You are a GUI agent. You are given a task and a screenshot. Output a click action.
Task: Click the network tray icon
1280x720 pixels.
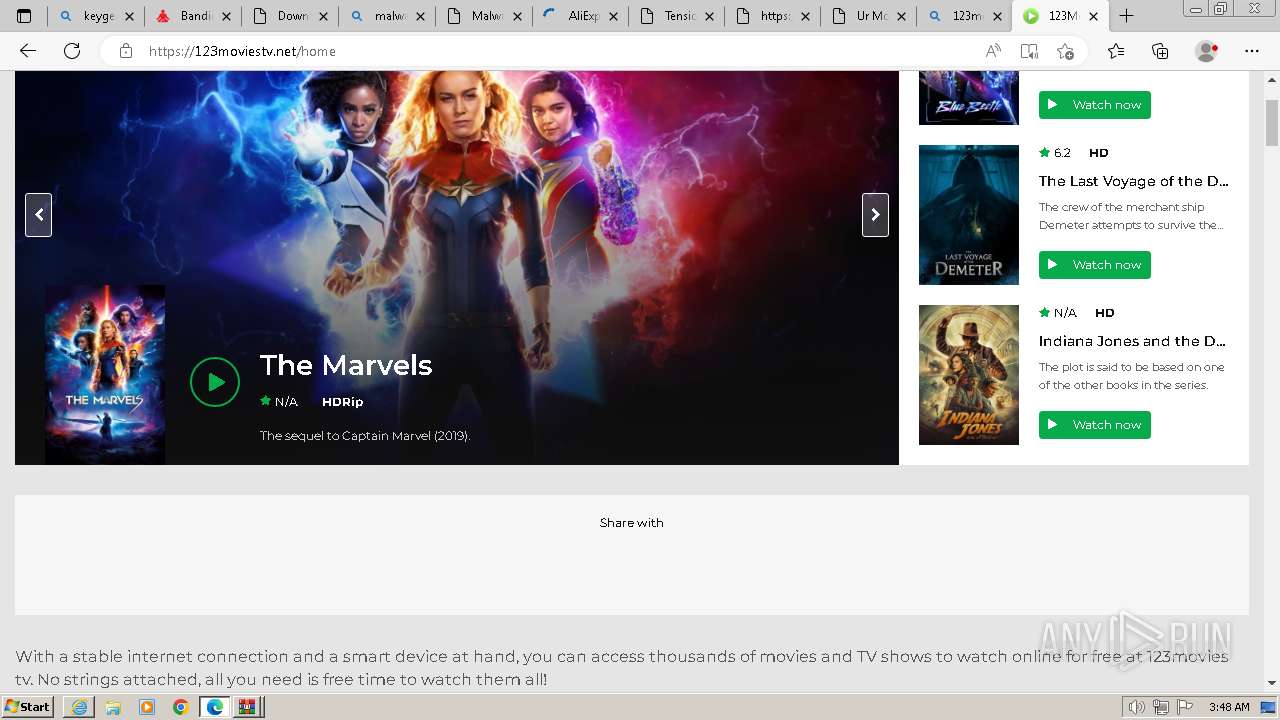click(1161, 707)
